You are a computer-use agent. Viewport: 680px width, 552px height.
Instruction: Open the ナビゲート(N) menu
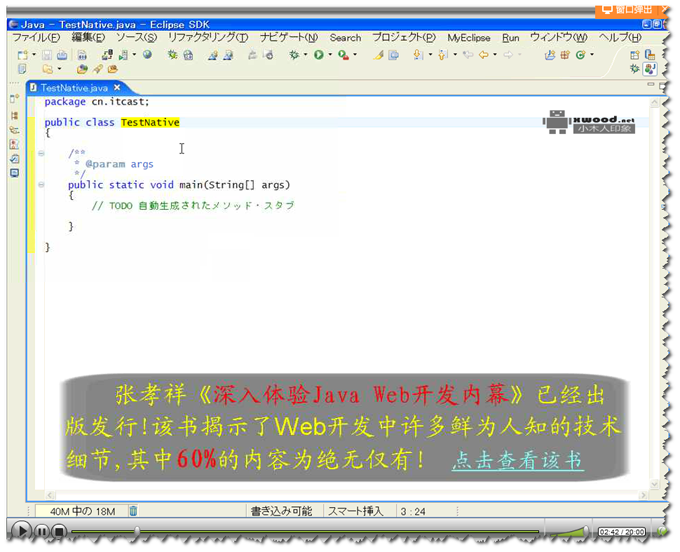point(289,38)
